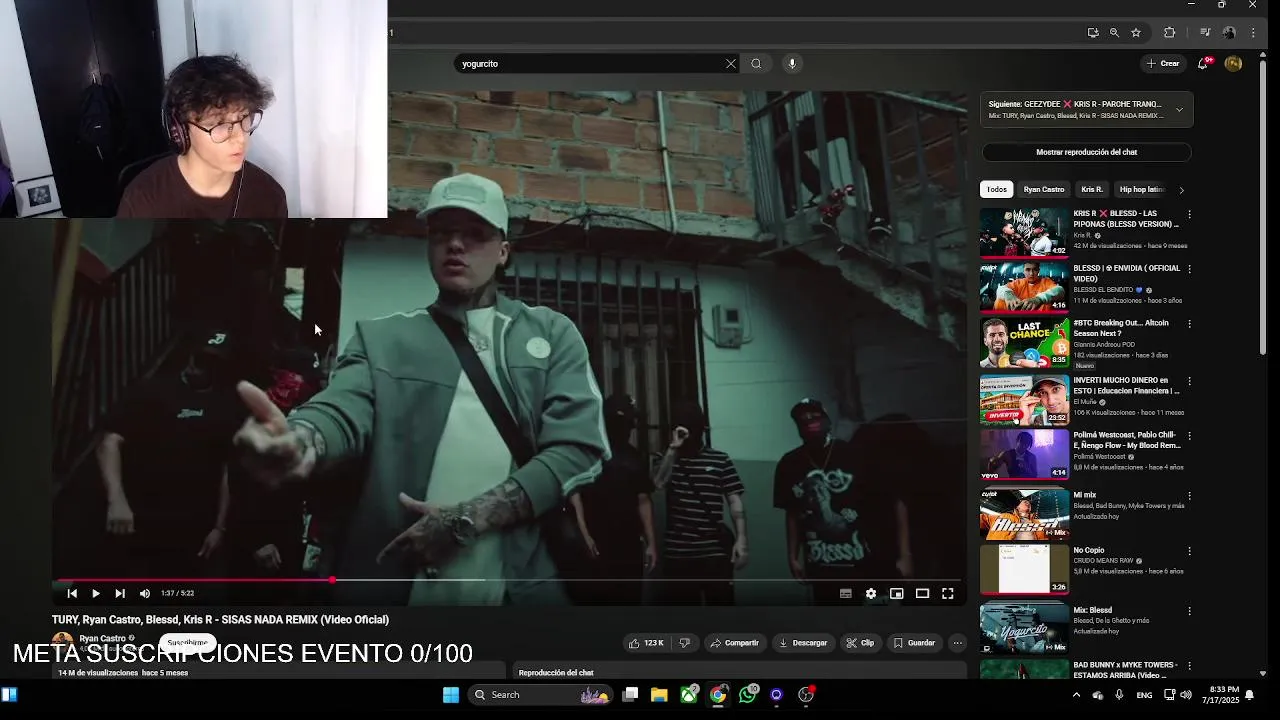1280x720 pixels.
Task: Install app icon in Chrome address bar
Action: 1093,33
